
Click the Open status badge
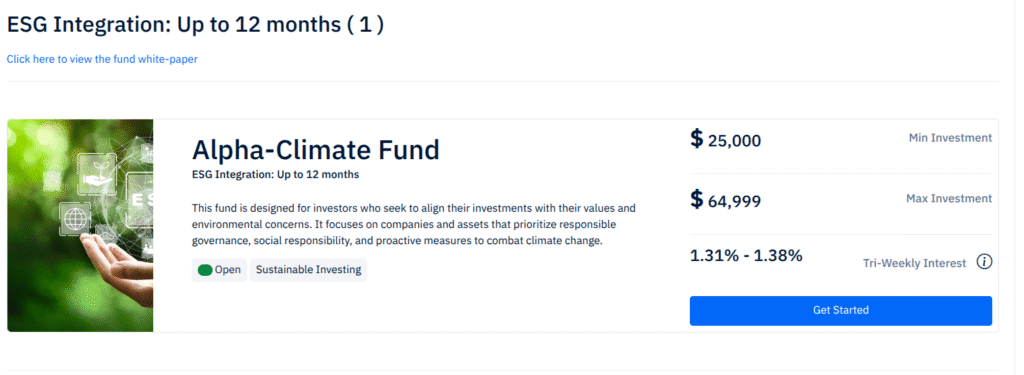pos(219,270)
